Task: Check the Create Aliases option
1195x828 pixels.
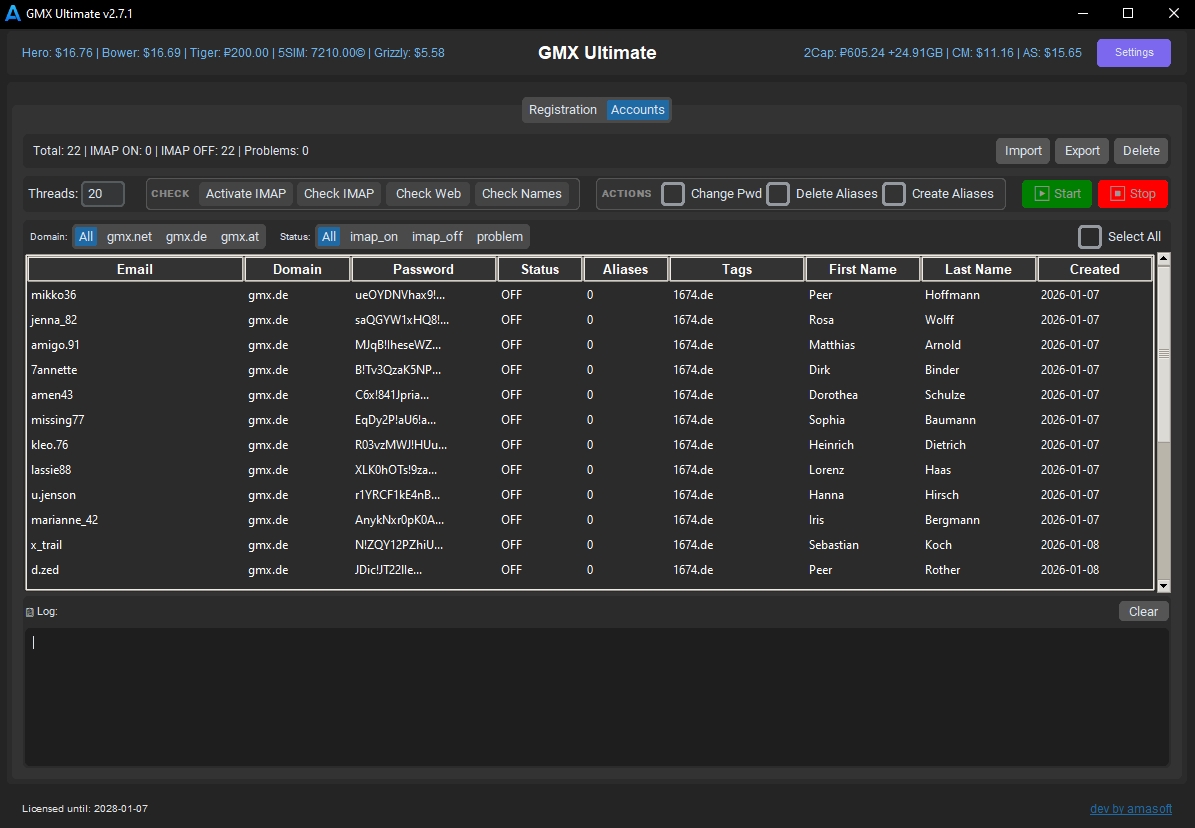Action: pos(894,194)
